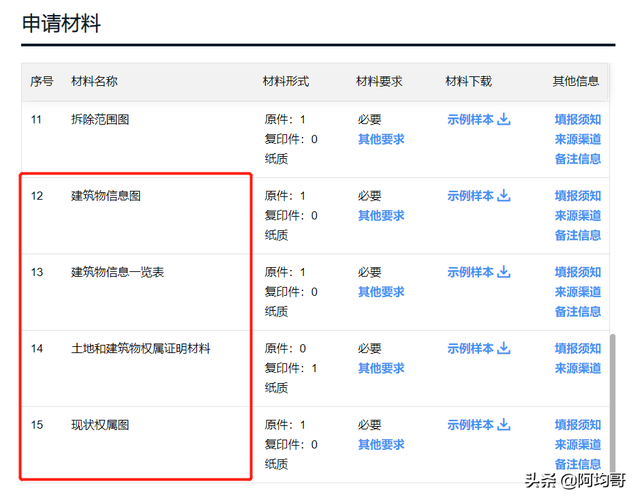The image size is (640, 503).
Task: View 其他要求 for row 13 建筑物信息一览表
Action: point(381,292)
